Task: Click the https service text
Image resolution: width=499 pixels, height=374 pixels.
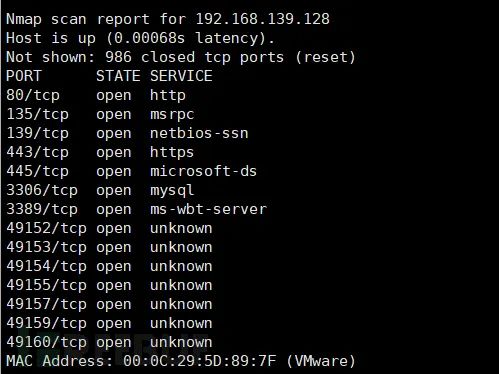Action: point(172,152)
